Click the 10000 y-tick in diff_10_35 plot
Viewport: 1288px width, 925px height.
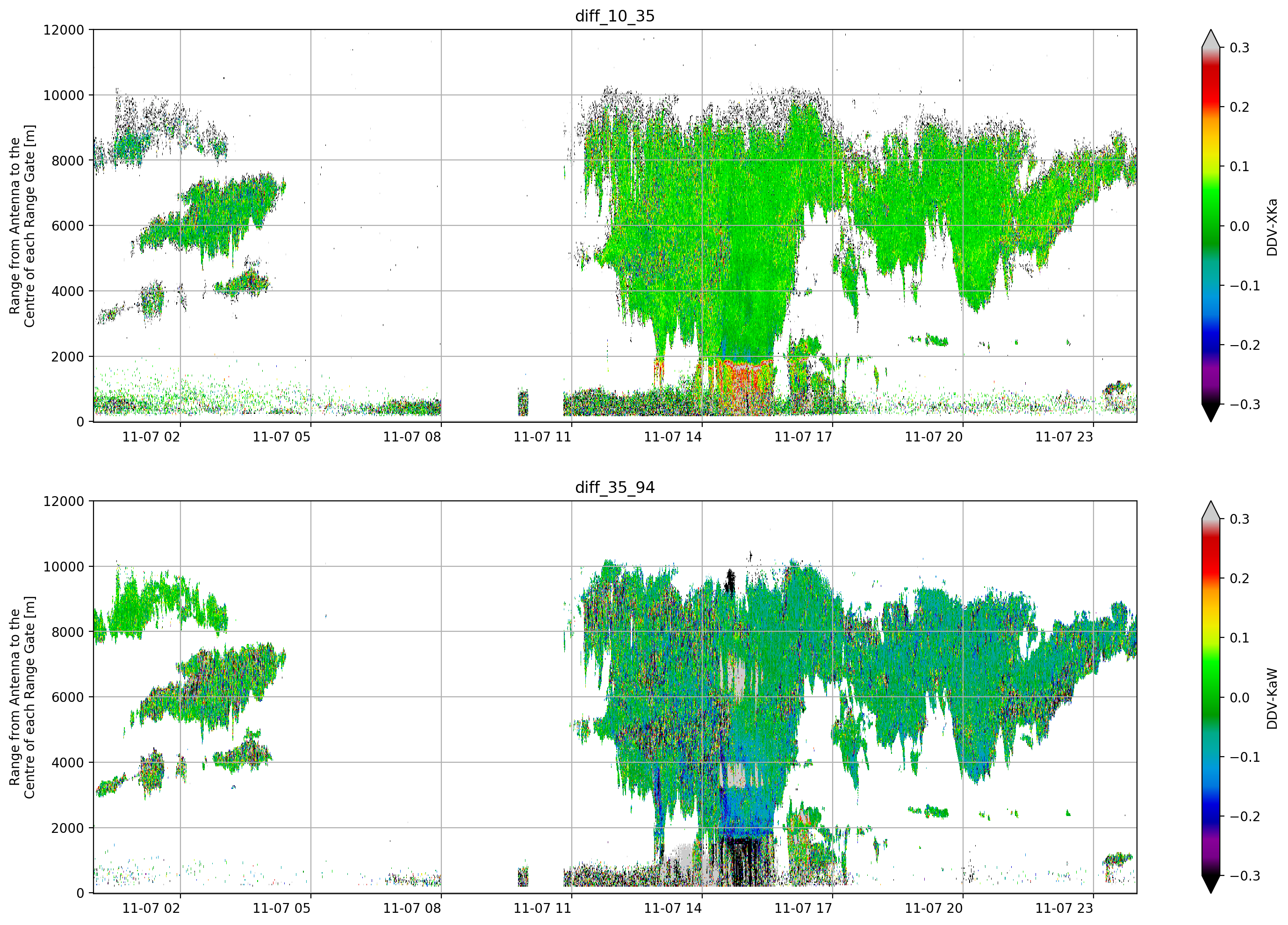pos(63,95)
